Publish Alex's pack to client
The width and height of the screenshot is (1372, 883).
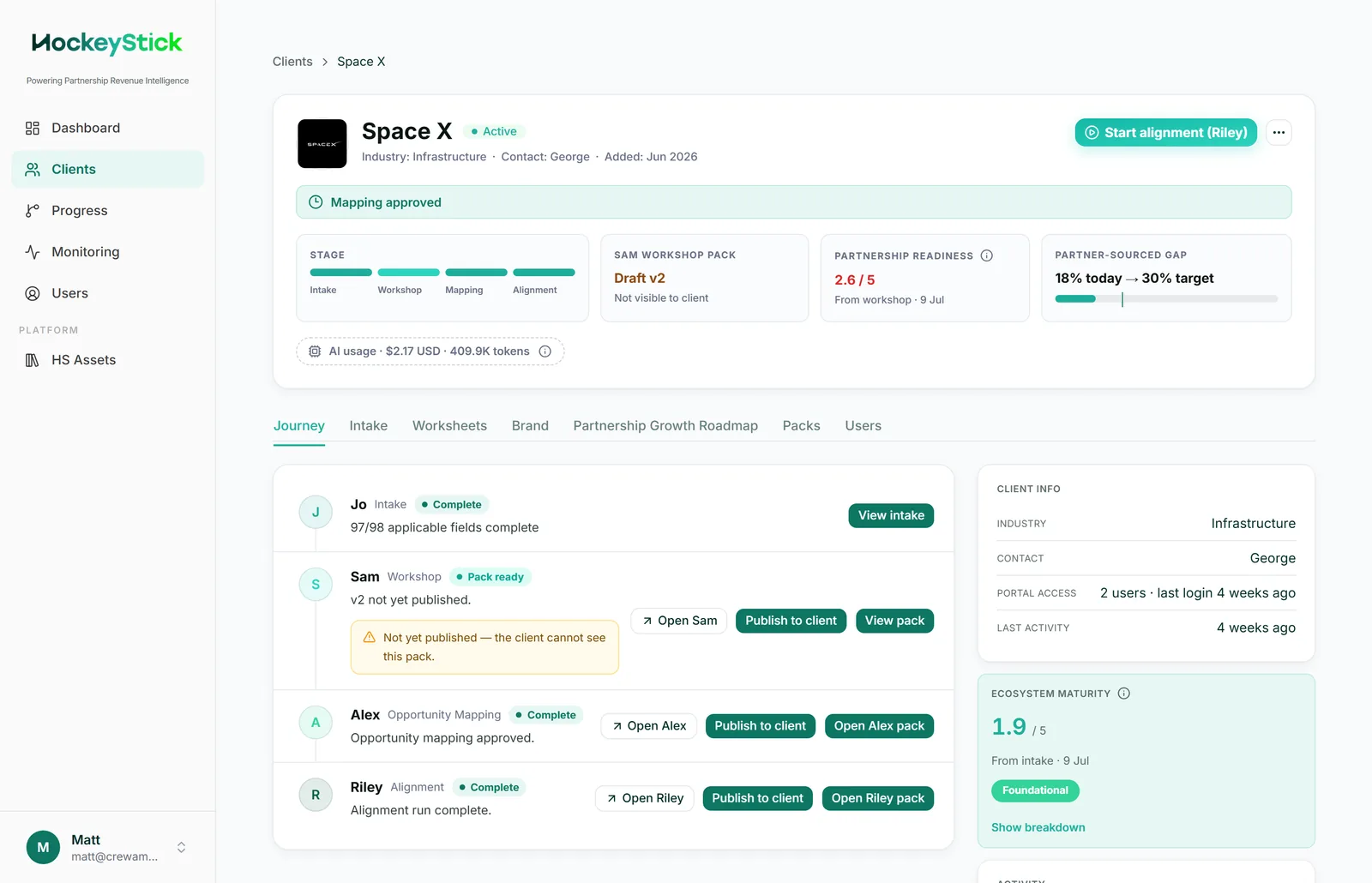[x=760, y=726]
